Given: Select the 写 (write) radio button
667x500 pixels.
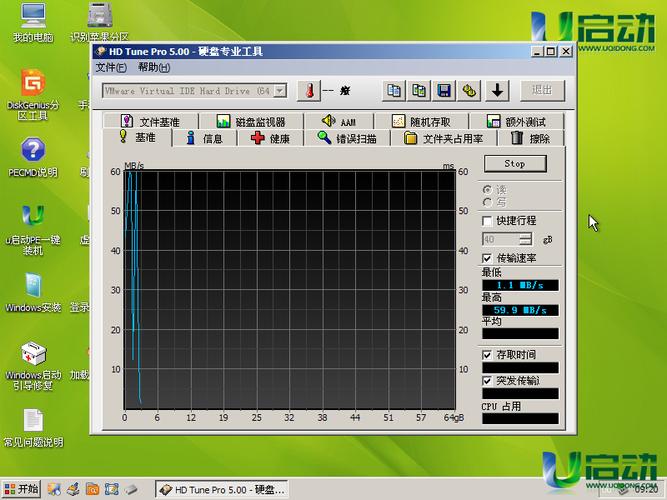Looking at the screenshot, I should (x=487, y=203).
